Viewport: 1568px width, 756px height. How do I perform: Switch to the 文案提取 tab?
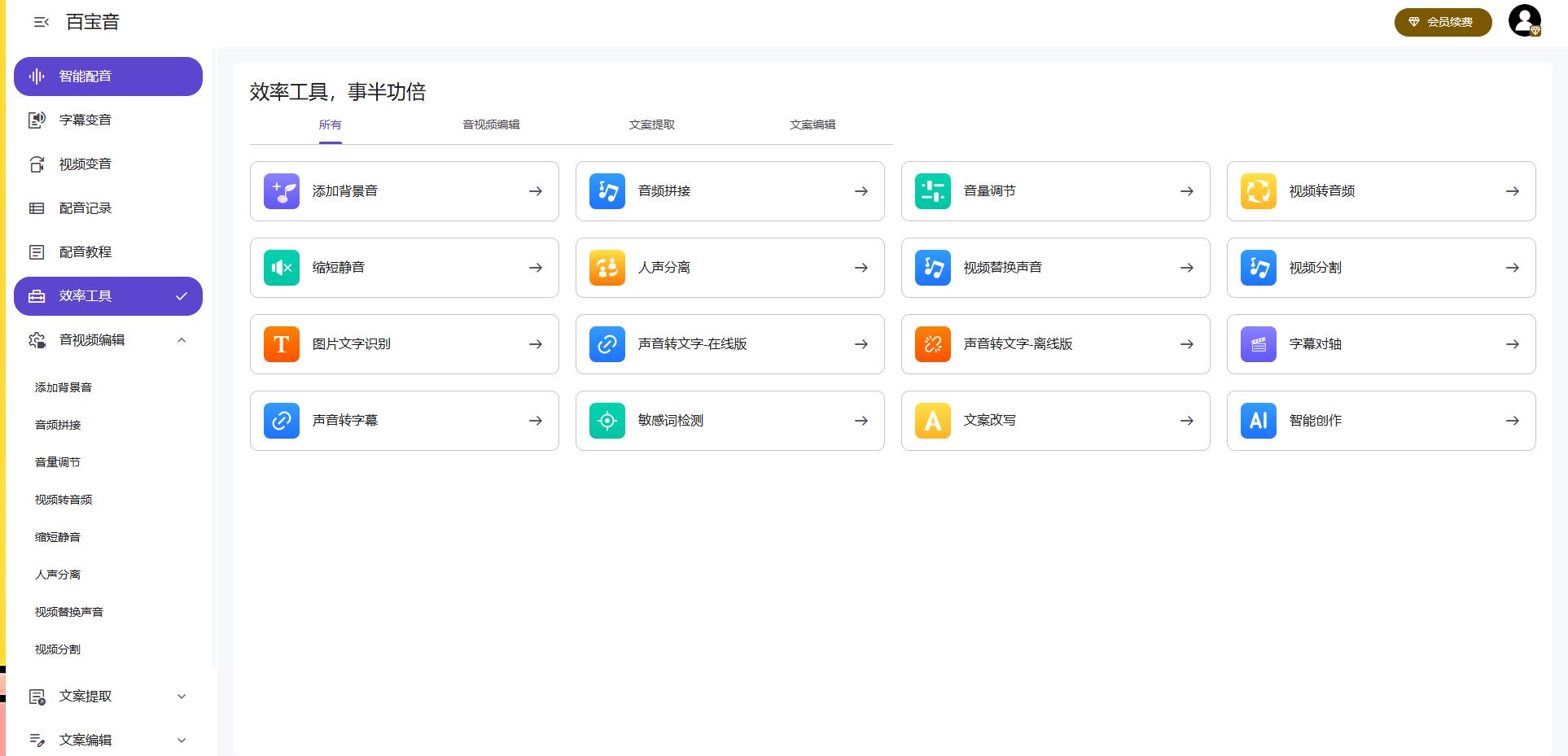click(651, 125)
